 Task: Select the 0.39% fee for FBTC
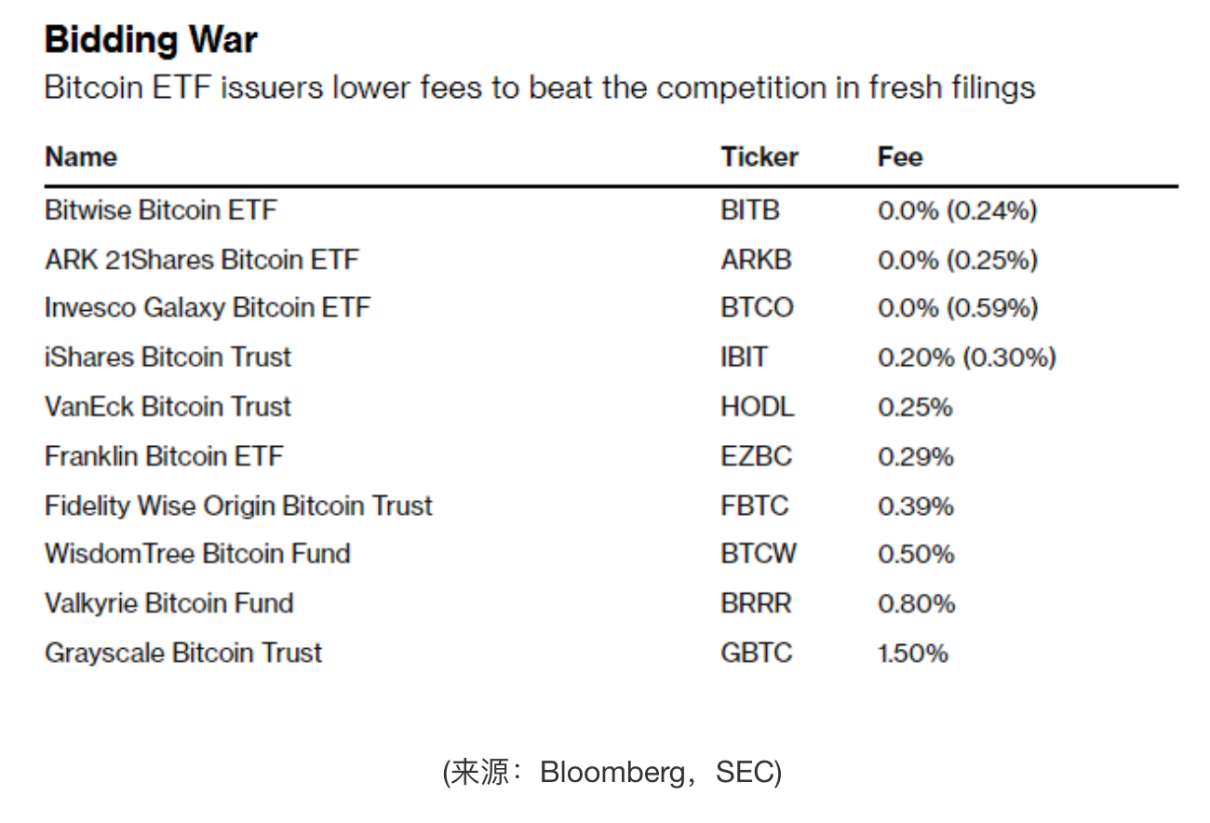click(915, 506)
